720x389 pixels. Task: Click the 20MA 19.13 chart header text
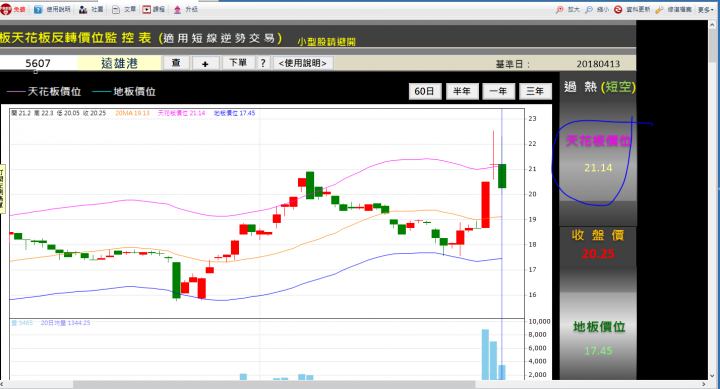coord(132,113)
